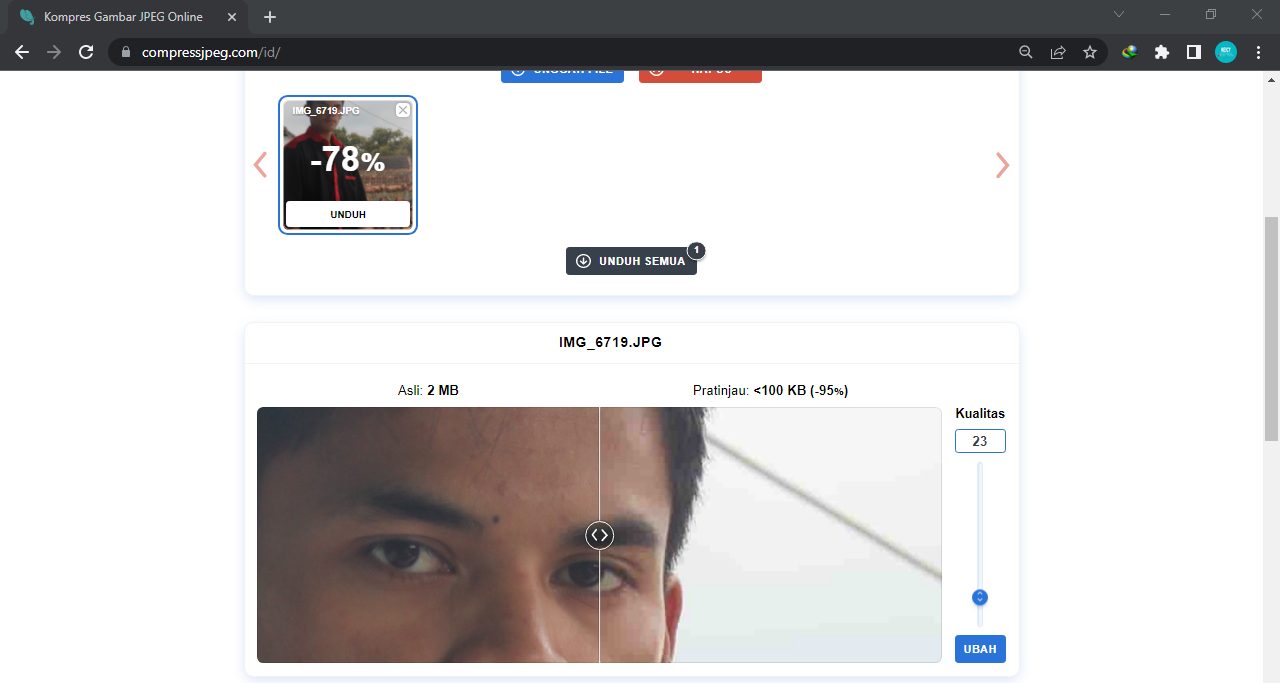Click the Kualitas label

(980, 413)
